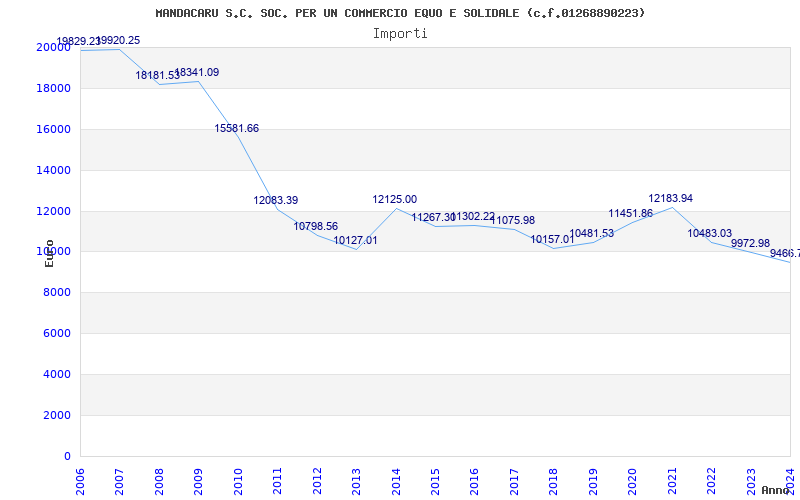Click x-axis year 2010
The height and width of the screenshot is (500, 800).
[238, 481]
